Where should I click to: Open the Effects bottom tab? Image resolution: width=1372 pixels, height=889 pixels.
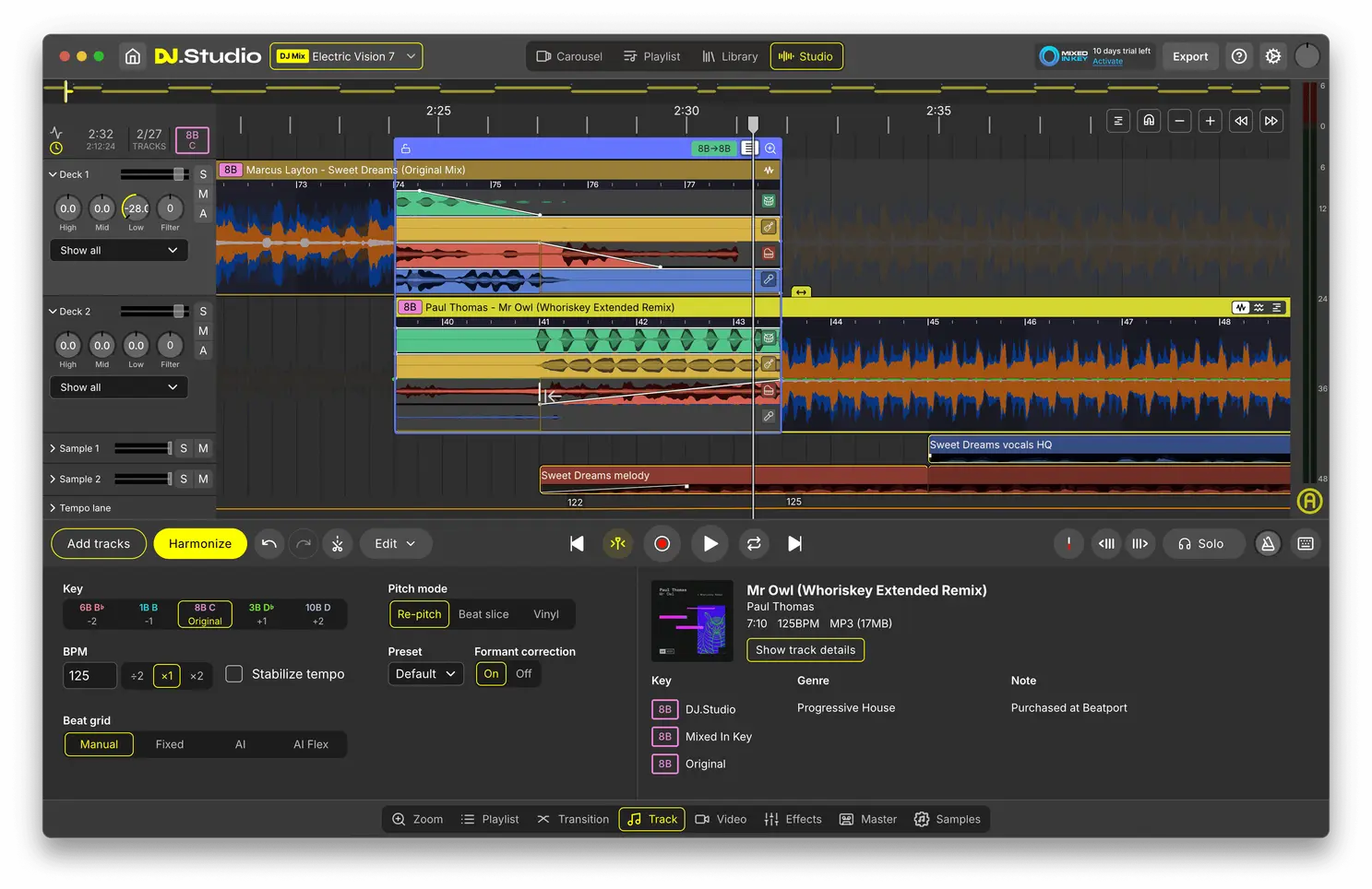click(793, 819)
